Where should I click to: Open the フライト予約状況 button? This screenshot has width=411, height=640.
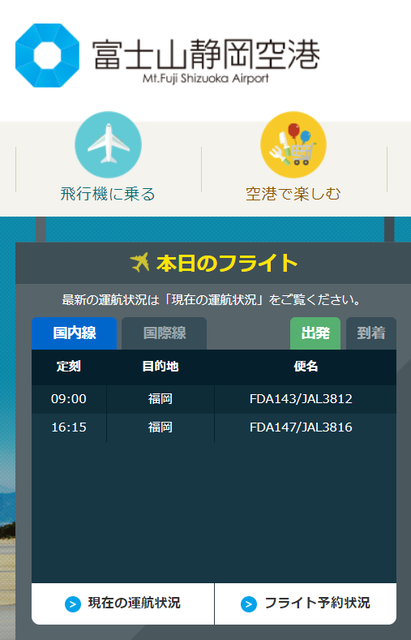coord(306,603)
